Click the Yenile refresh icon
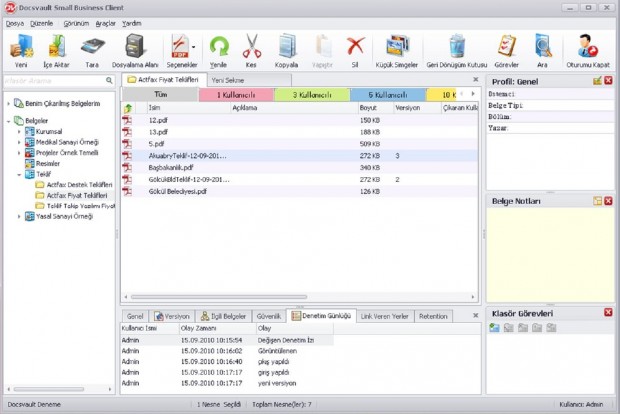This screenshot has width=620, height=414. click(219, 47)
